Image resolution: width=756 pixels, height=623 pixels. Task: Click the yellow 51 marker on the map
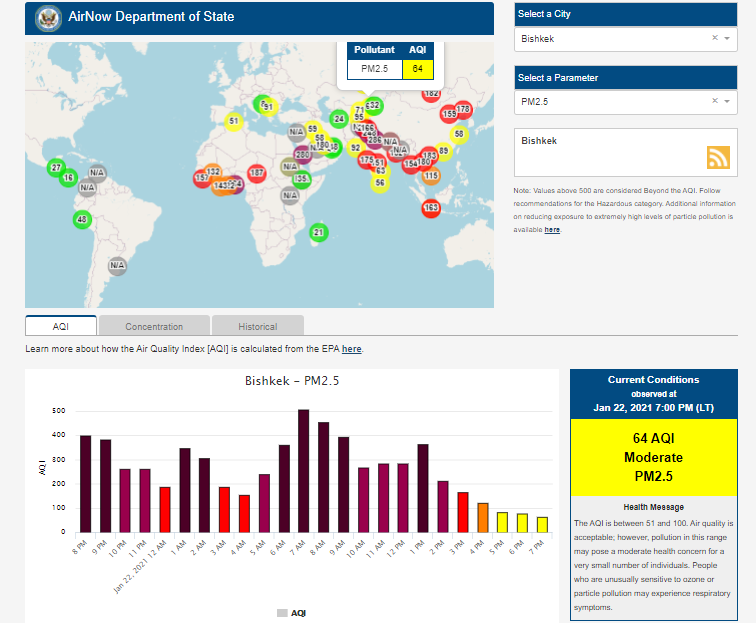point(234,122)
